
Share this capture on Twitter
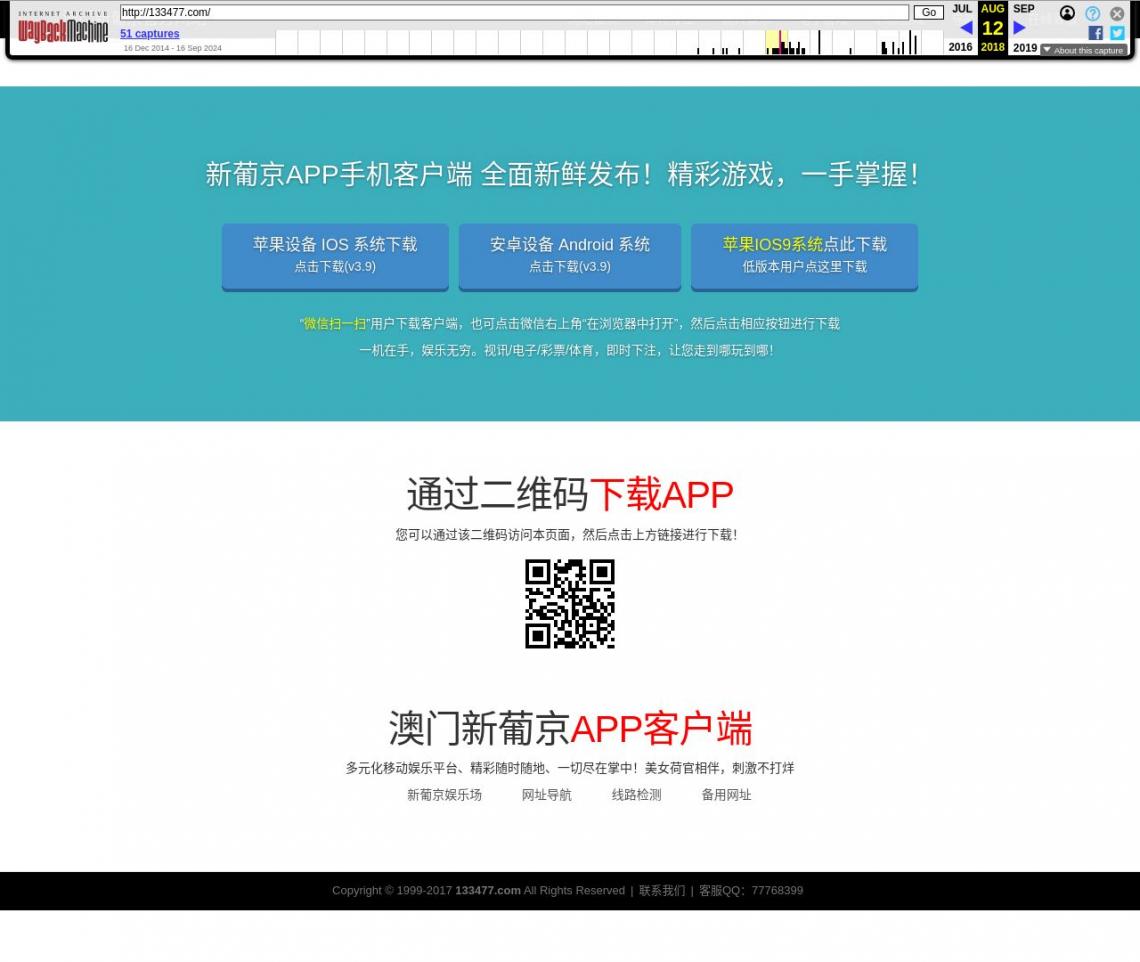click(1117, 33)
